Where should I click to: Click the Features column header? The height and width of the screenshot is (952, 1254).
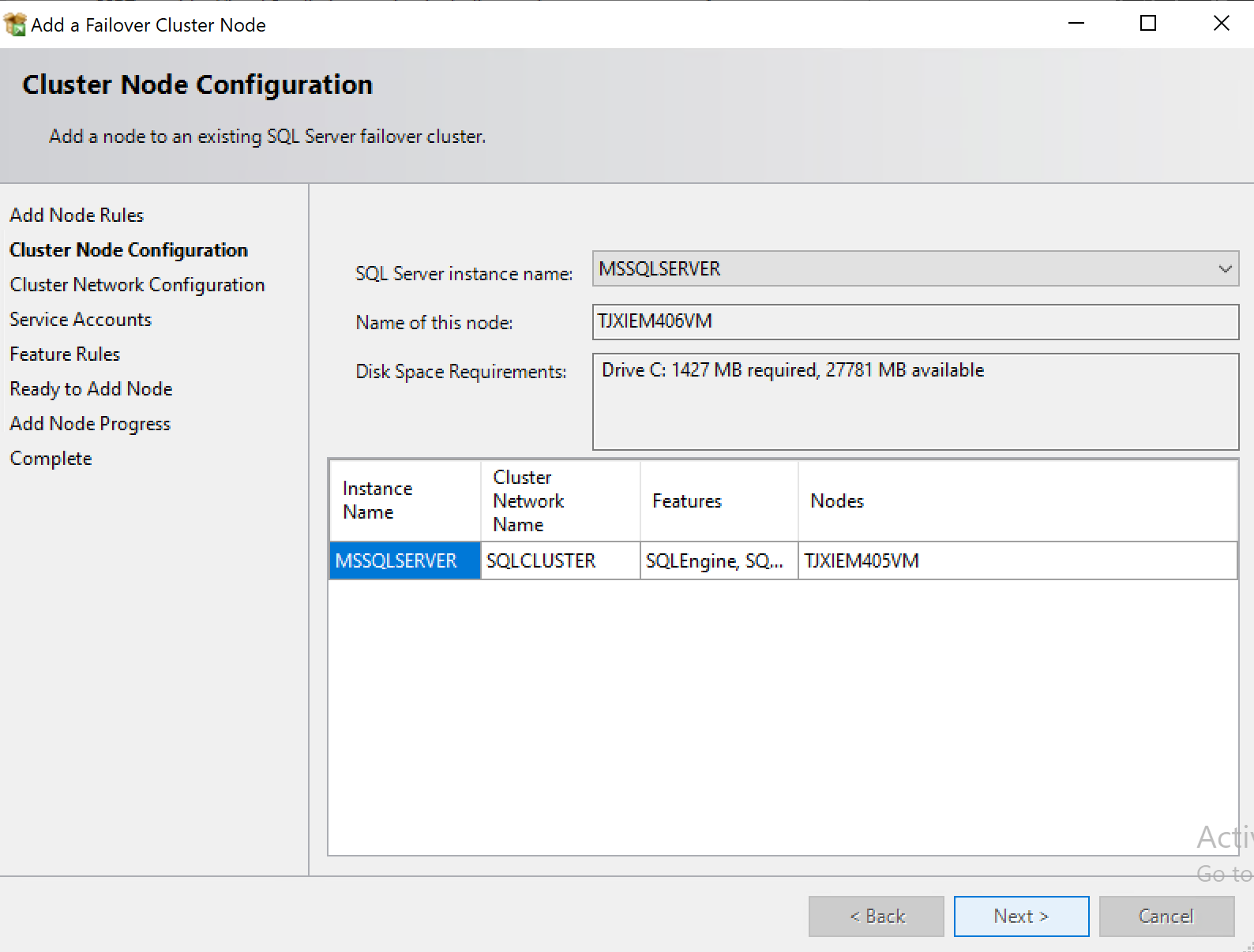click(x=718, y=501)
